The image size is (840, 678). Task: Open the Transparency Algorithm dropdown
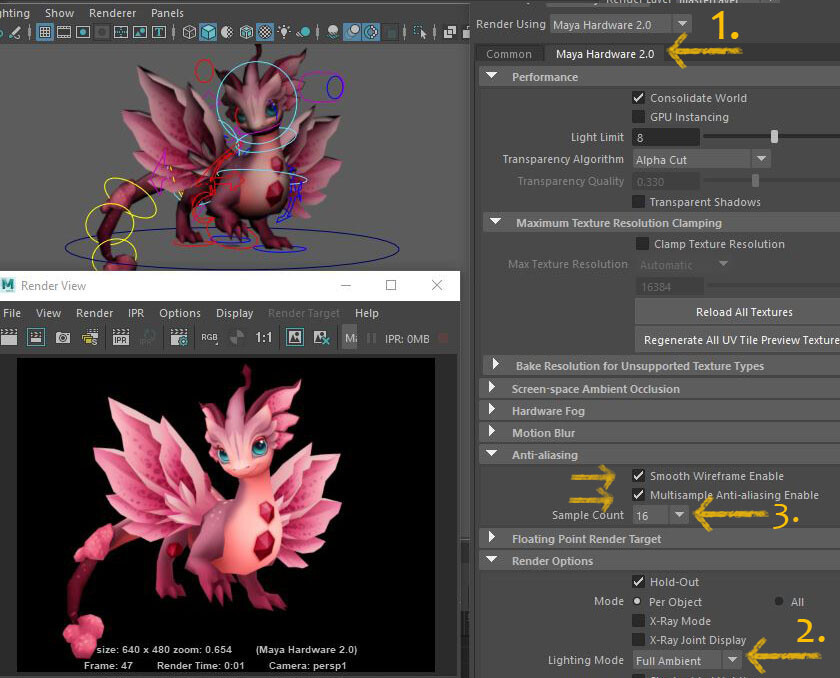pos(762,159)
